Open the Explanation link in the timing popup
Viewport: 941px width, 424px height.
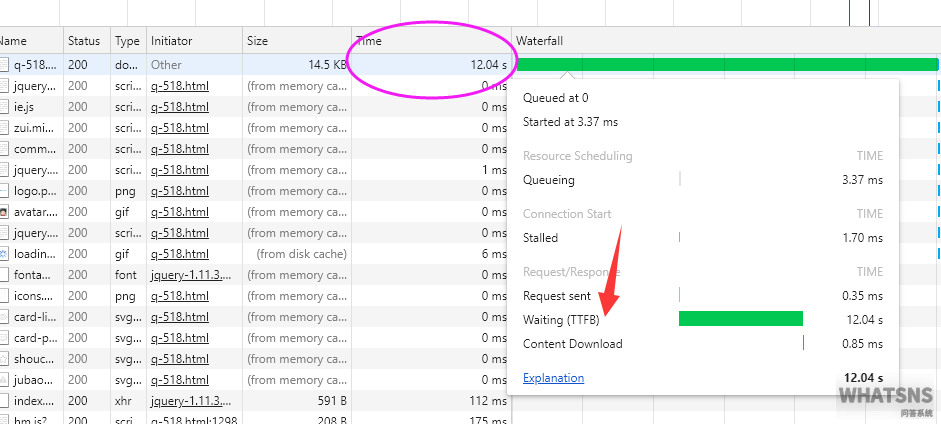point(553,378)
